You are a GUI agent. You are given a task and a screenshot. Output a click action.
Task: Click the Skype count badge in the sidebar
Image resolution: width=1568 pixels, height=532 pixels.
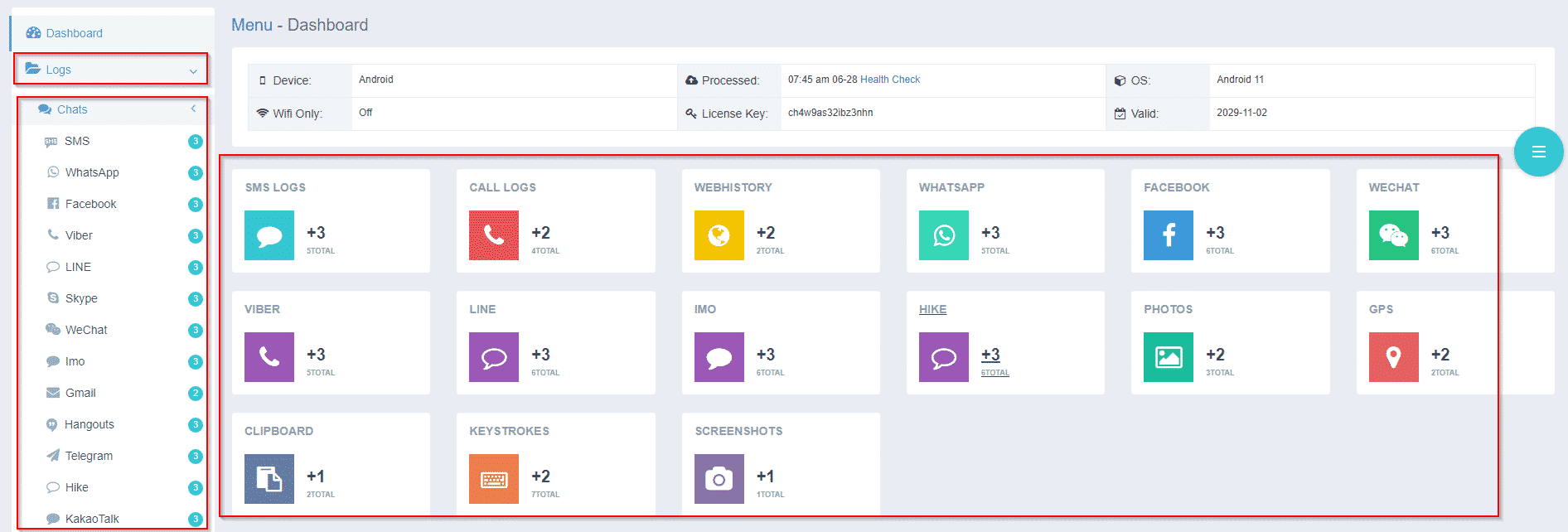[x=196, y=298]
